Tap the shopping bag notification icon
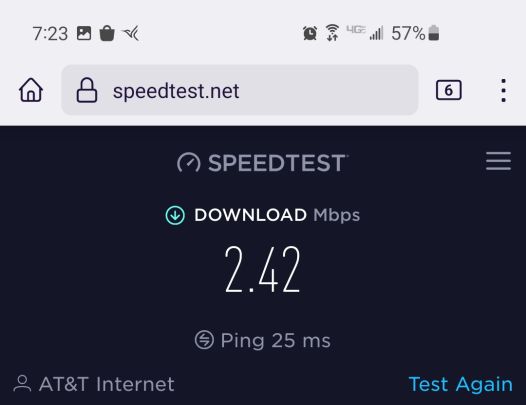 [x=107, y=33]
